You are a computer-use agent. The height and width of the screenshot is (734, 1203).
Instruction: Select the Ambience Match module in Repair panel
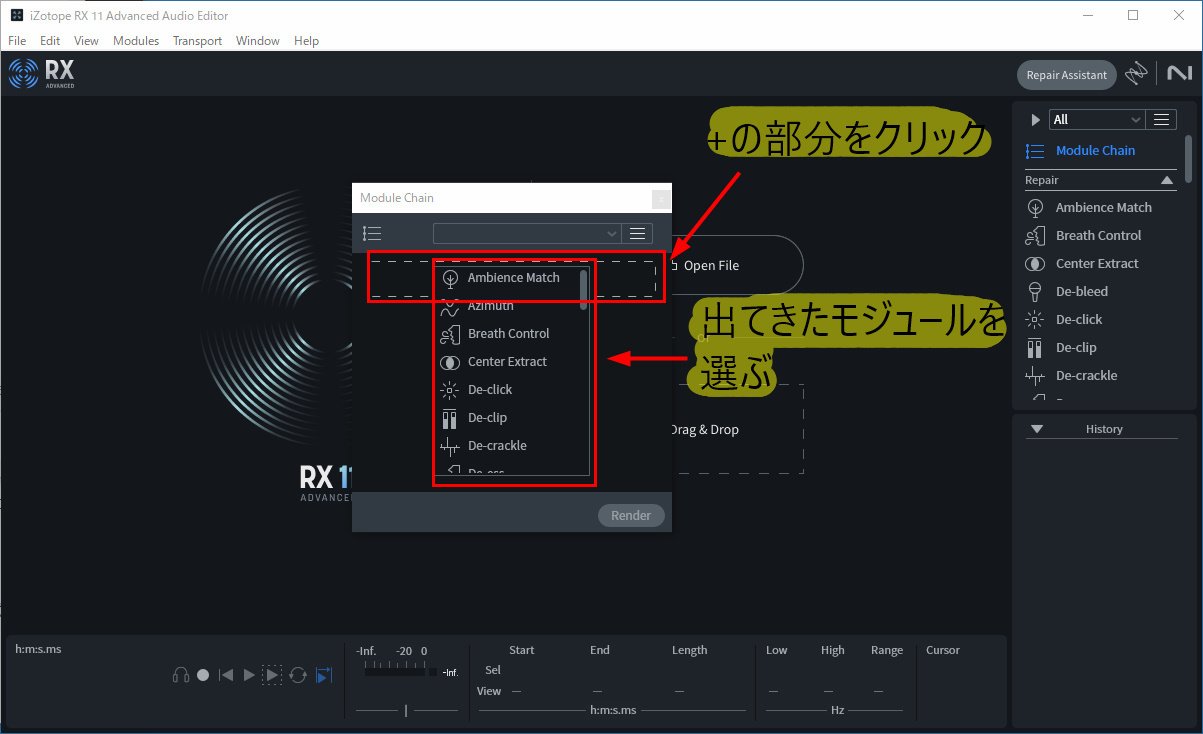tap(1105, 207)
